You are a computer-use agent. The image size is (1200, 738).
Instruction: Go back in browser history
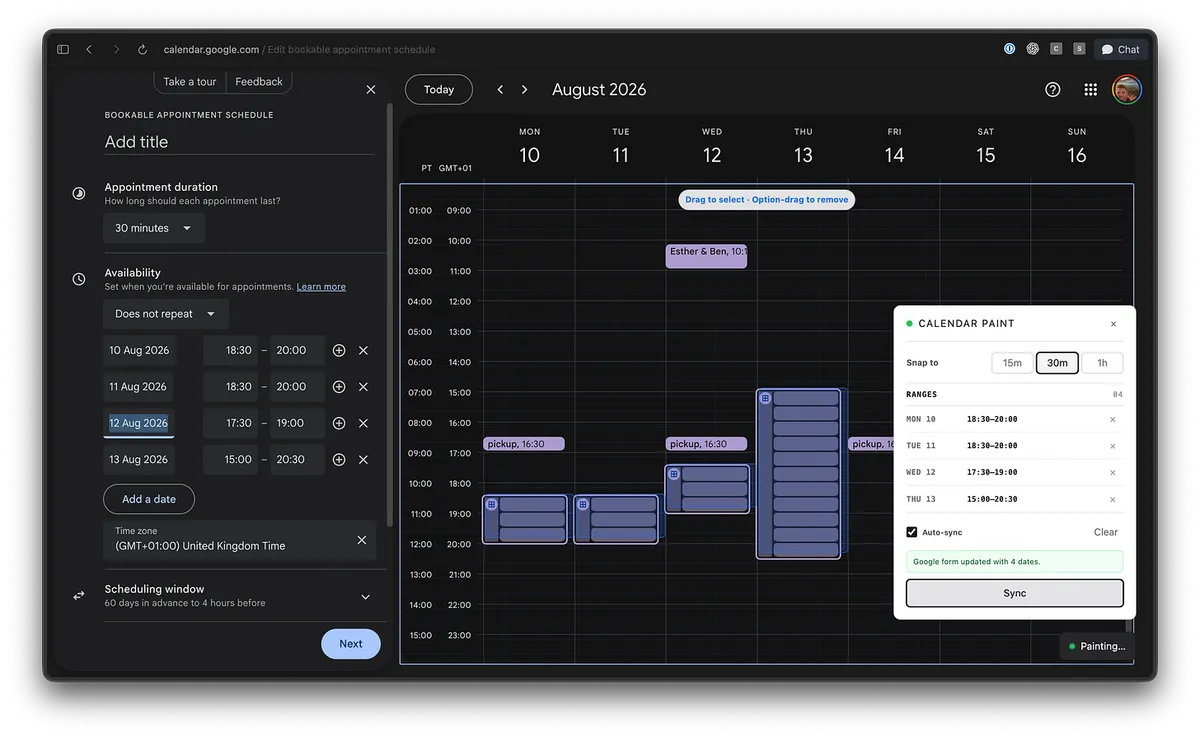(89, 49)
